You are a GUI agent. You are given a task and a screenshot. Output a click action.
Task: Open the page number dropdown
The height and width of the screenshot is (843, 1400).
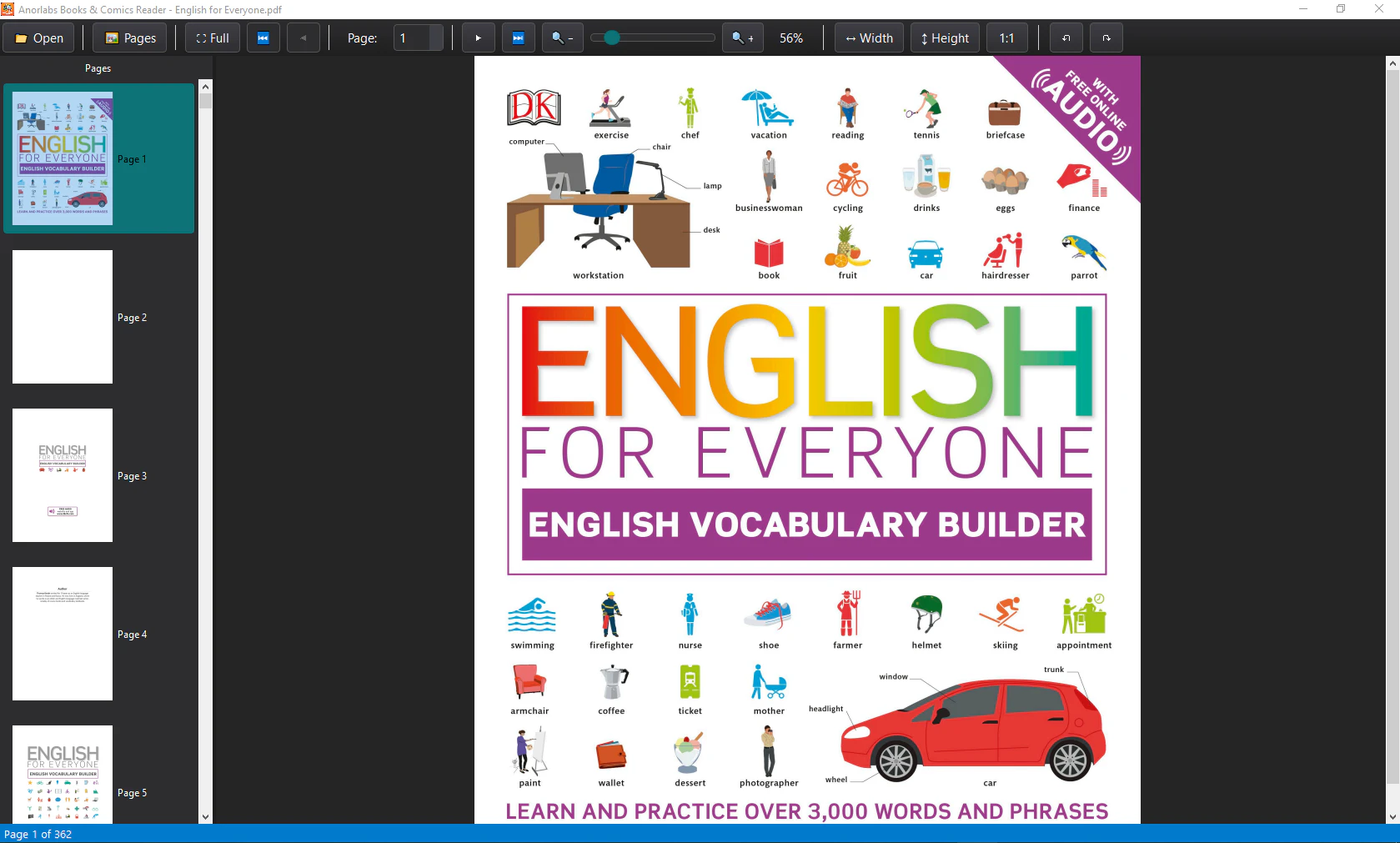coord(436,38)
